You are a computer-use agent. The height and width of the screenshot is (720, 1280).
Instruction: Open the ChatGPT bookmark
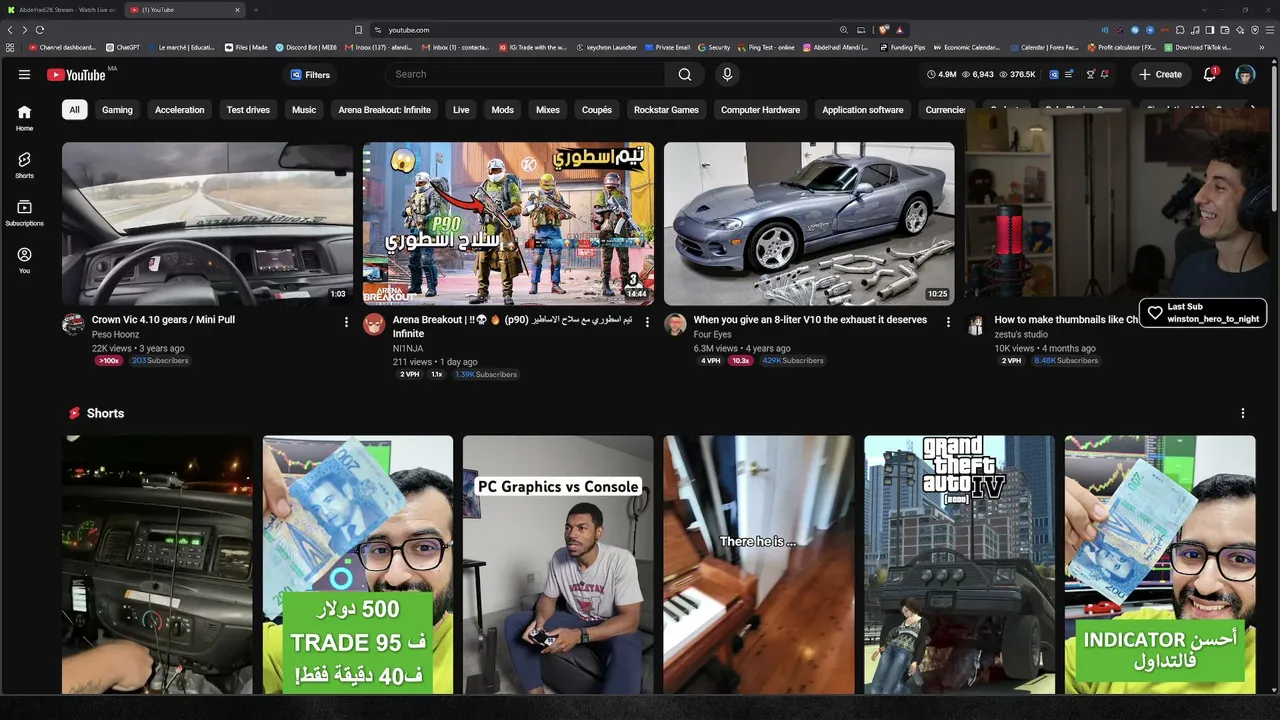[x=123, y=47]
